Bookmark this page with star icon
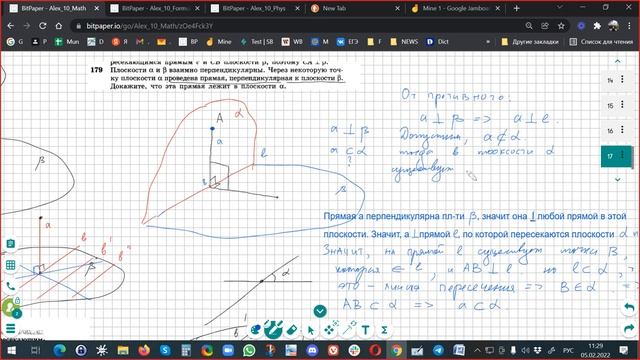640x360 pixels. (561, 26)
